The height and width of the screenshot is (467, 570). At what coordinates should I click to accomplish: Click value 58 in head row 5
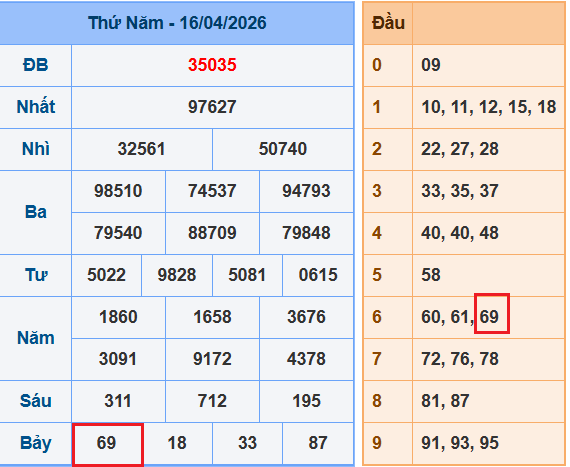point(431,275)
